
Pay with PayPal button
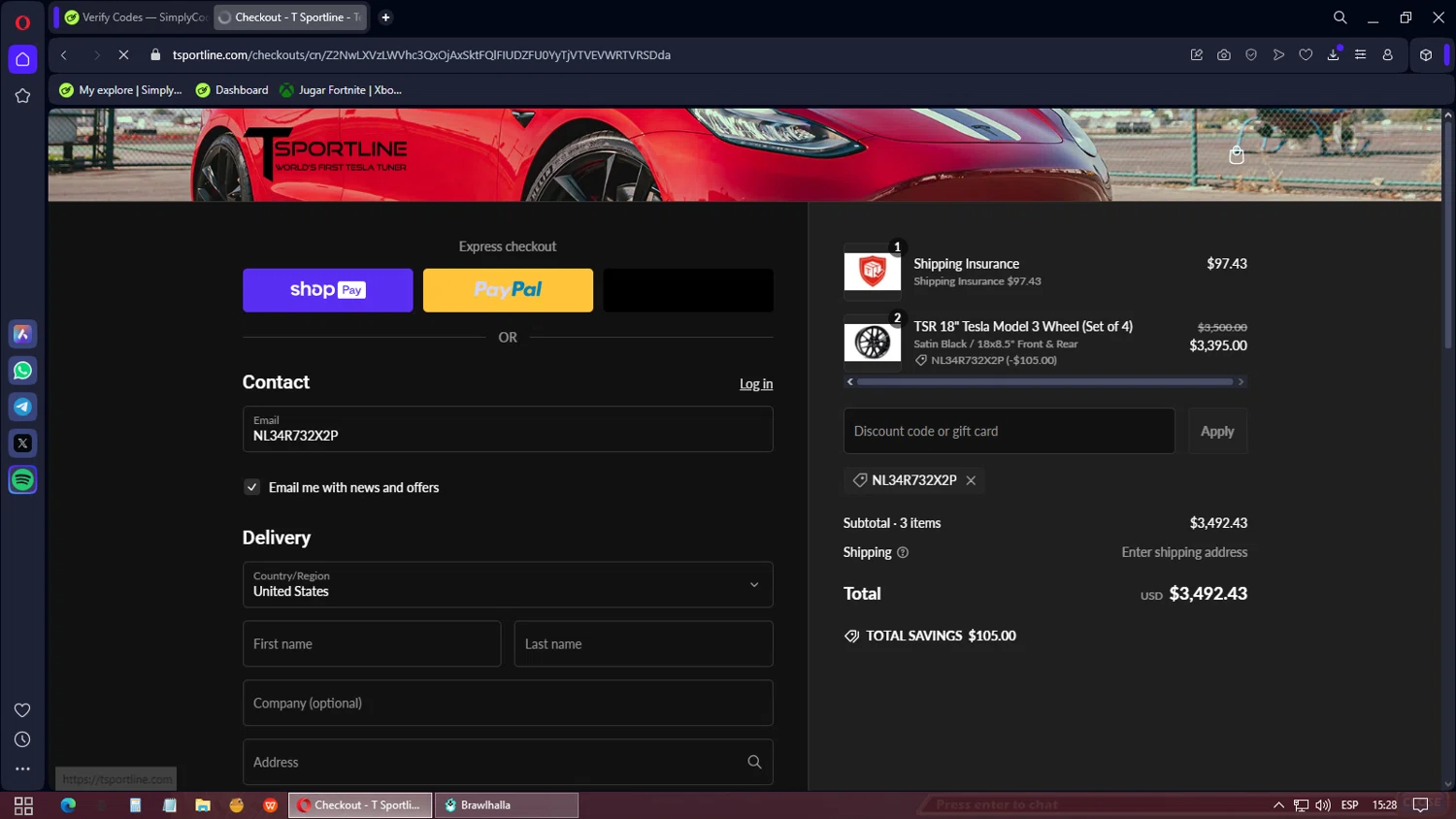tap(508, 290)
